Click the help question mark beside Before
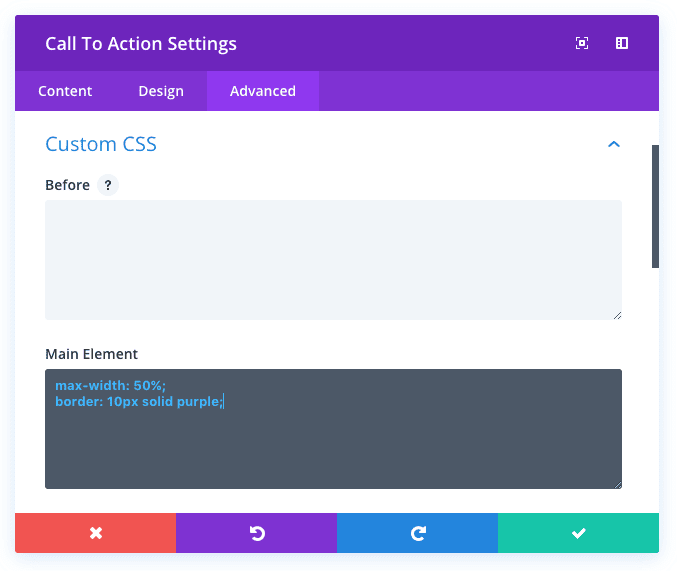The image size is (677, 571). [108, 185]
